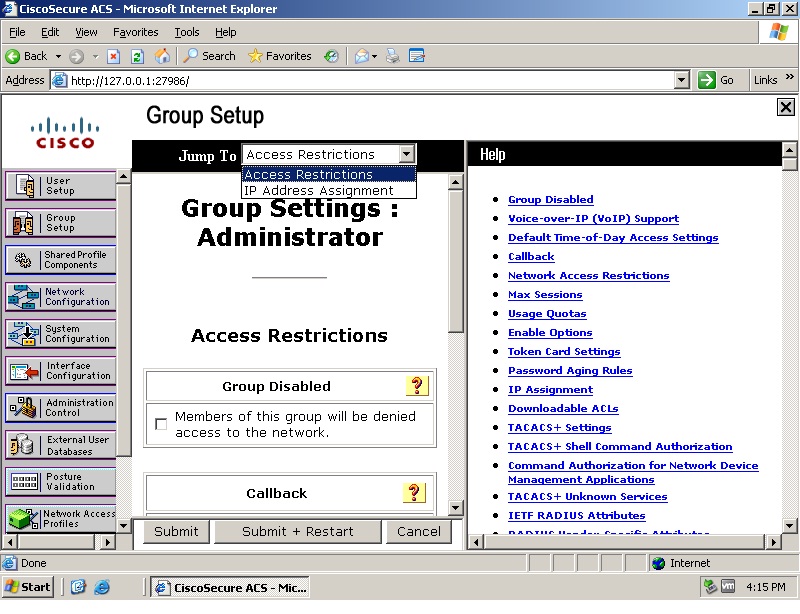Open the Mail button dropdown arrow
Screen dimensions: 800x614
[374, 56]
